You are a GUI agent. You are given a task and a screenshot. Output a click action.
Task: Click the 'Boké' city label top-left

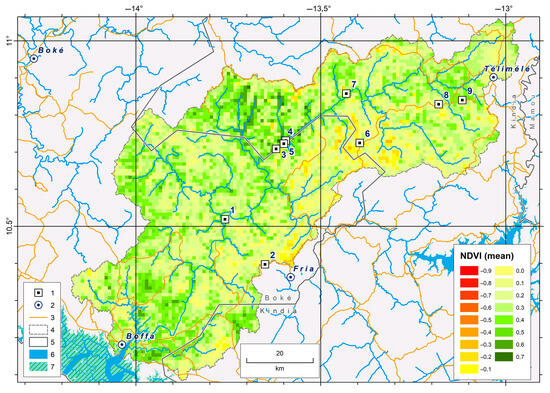[51, 50]
